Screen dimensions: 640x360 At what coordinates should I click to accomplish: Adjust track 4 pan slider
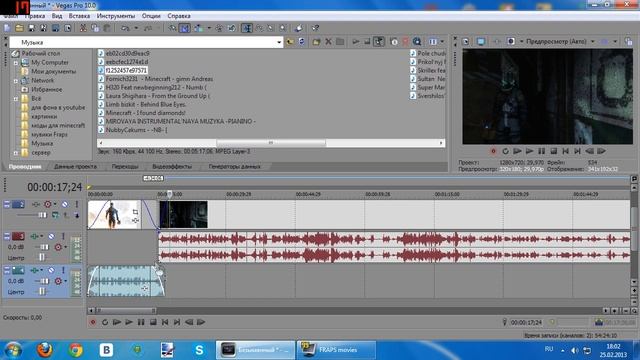click(x=42, y=291)
